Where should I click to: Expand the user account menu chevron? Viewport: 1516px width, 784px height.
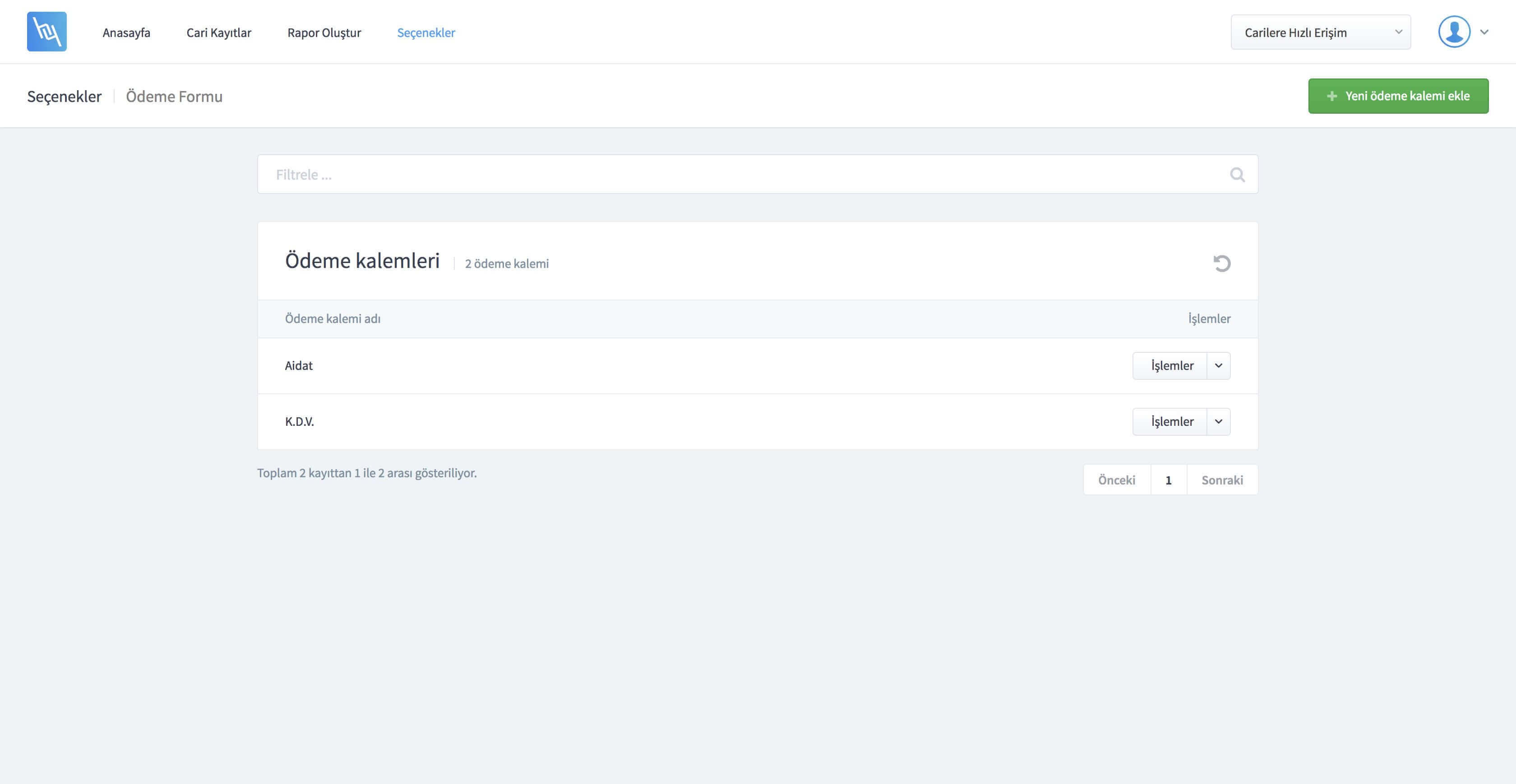(1484, 32)
